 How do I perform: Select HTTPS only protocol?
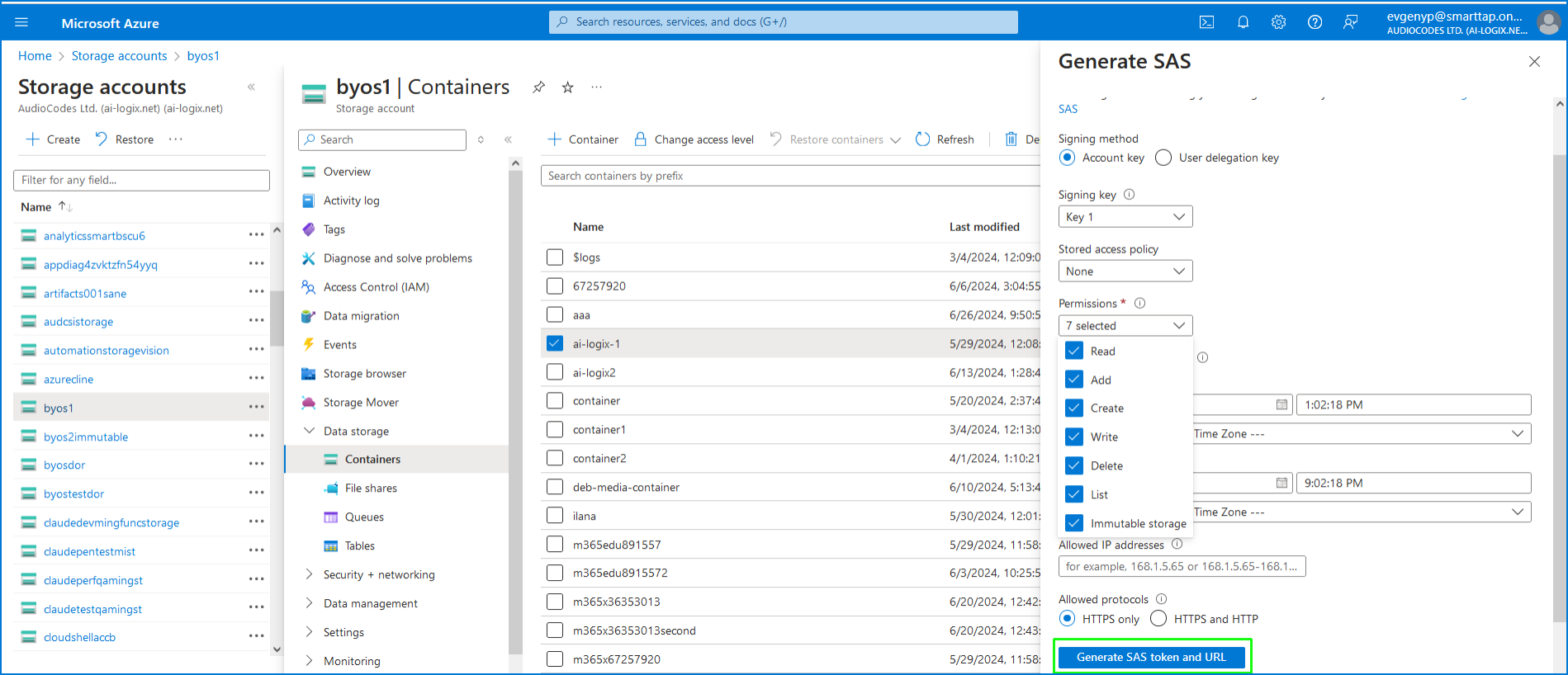tap(1067, 618)
